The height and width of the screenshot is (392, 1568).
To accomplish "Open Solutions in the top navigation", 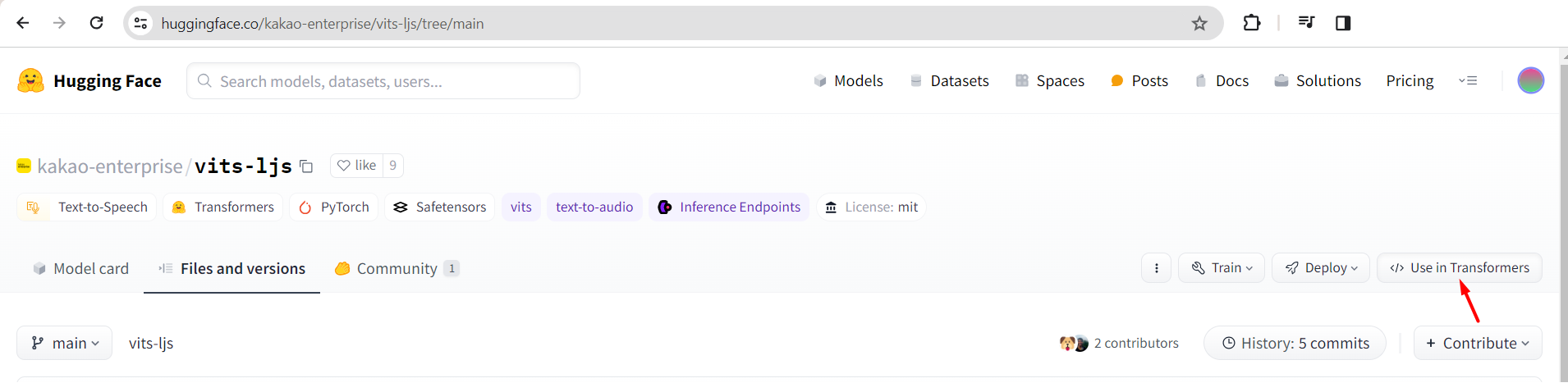I will [x=1318, y=80].
